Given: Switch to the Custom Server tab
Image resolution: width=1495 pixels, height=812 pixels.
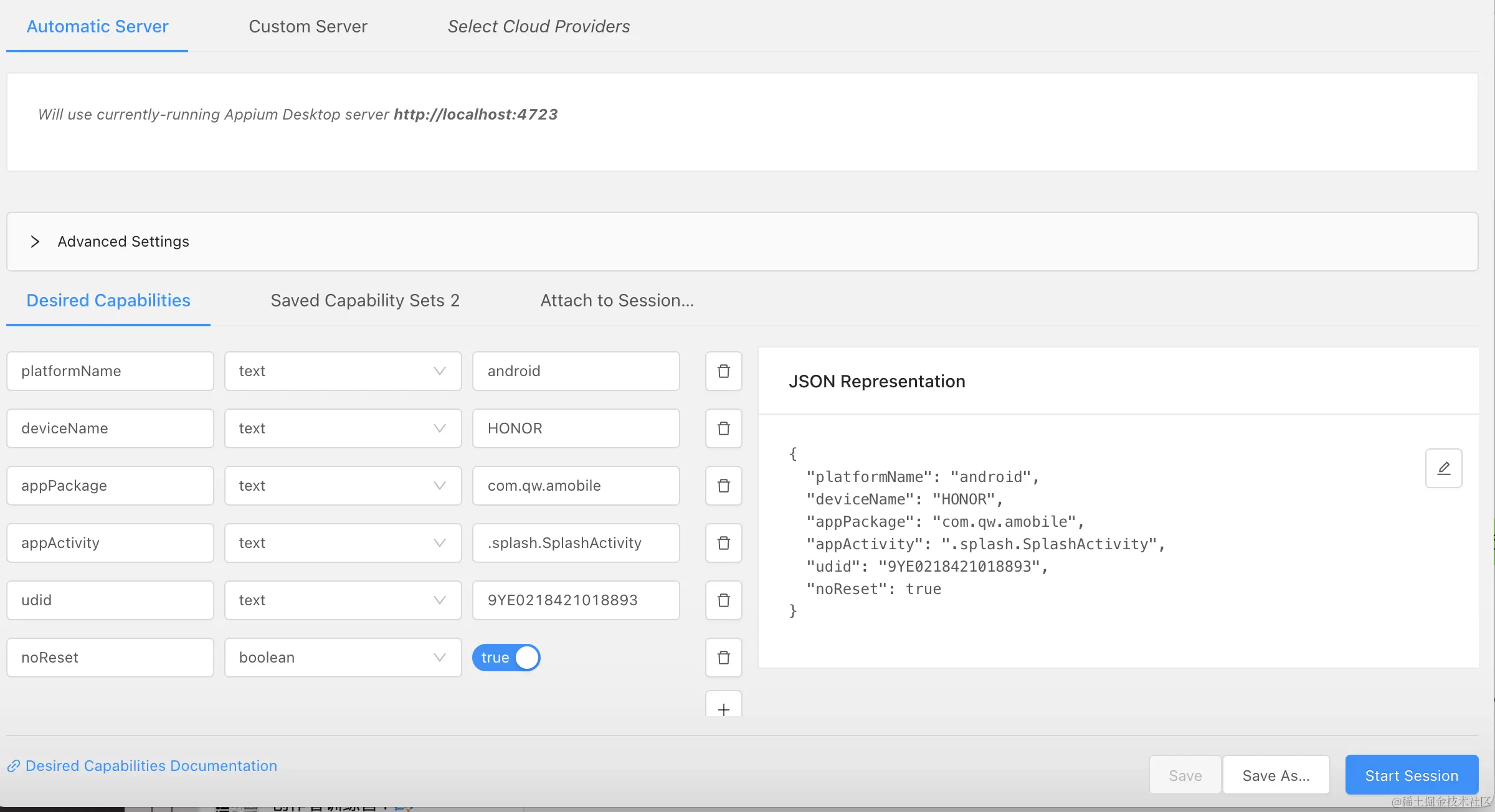Looking at the screenshot, I should pyautogui.click(x=308, y=26).
